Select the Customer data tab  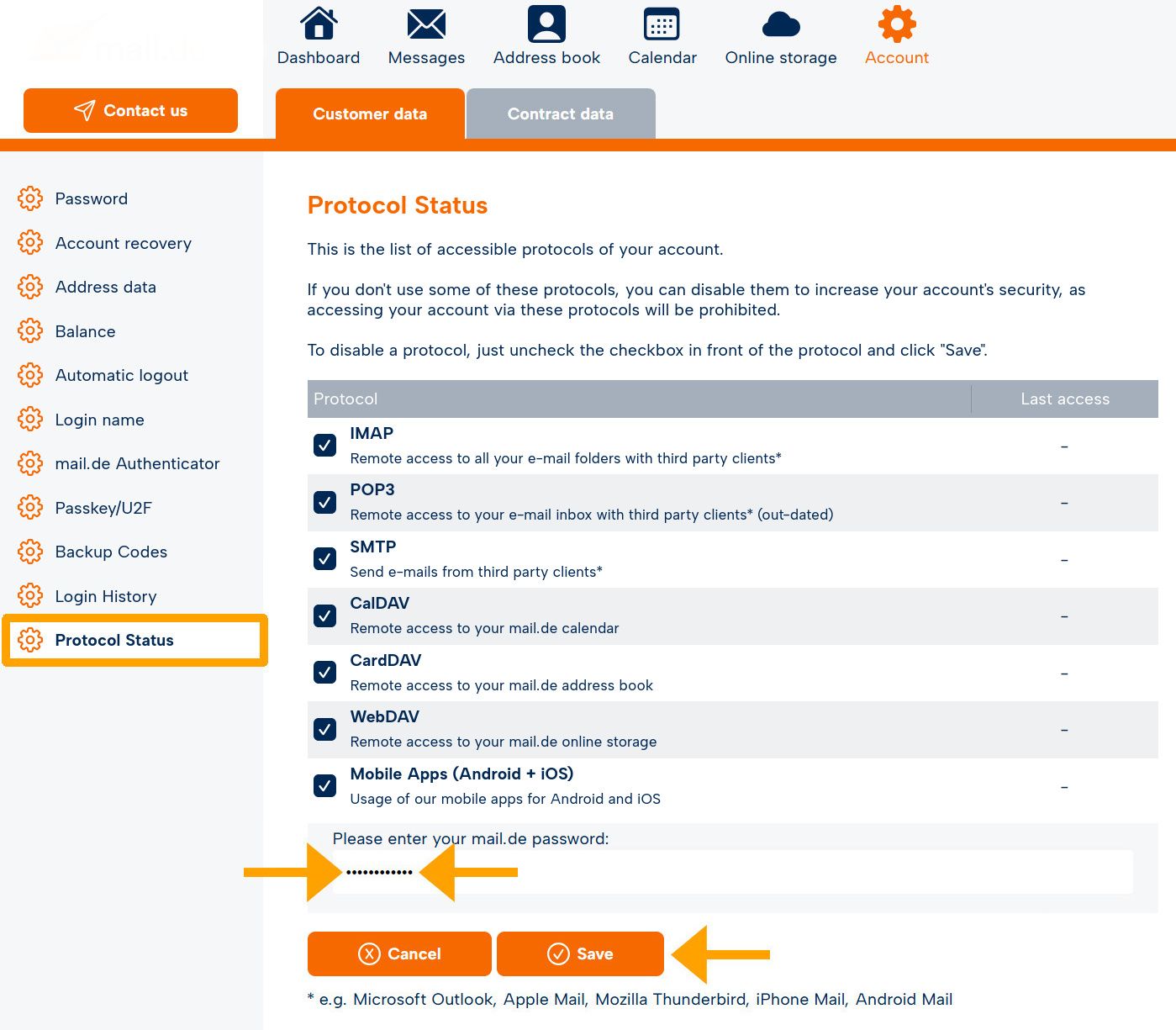click(x=370, y=114)
